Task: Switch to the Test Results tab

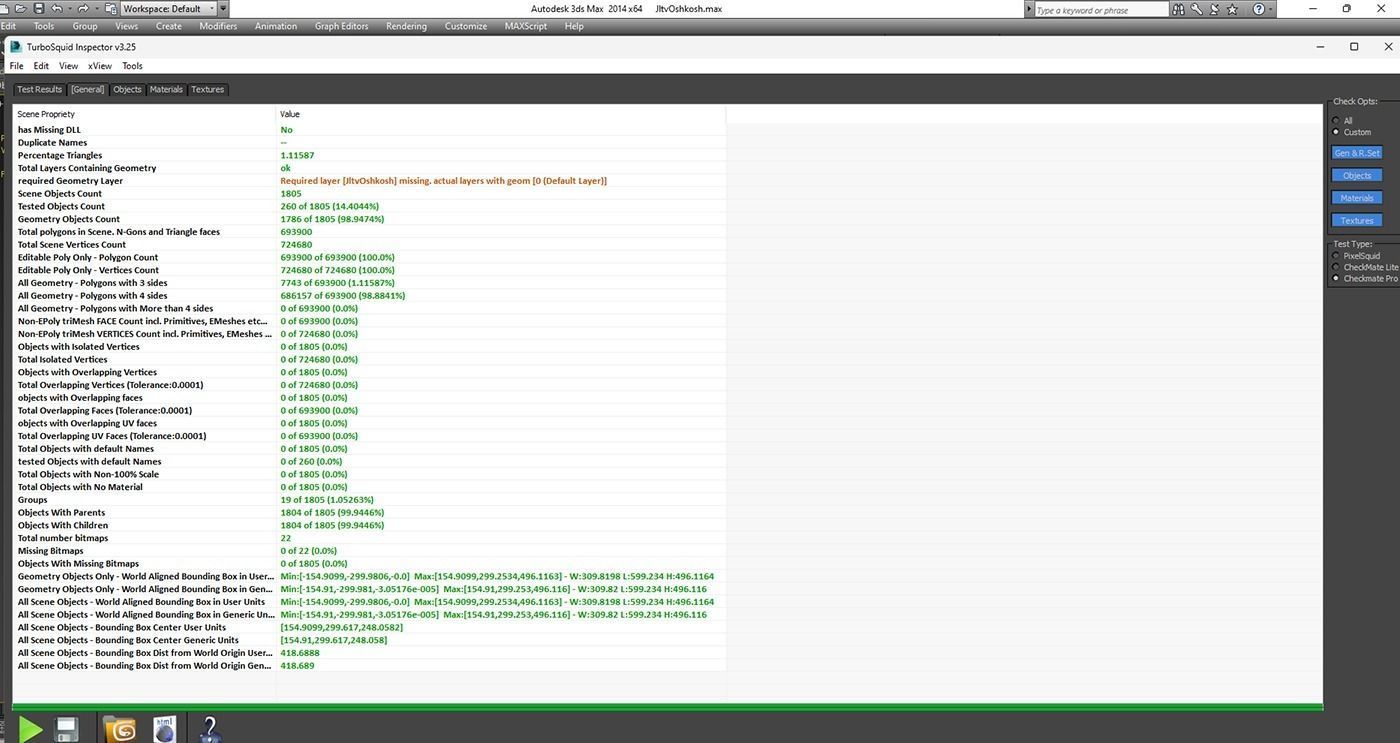Action: coord(39,89)
